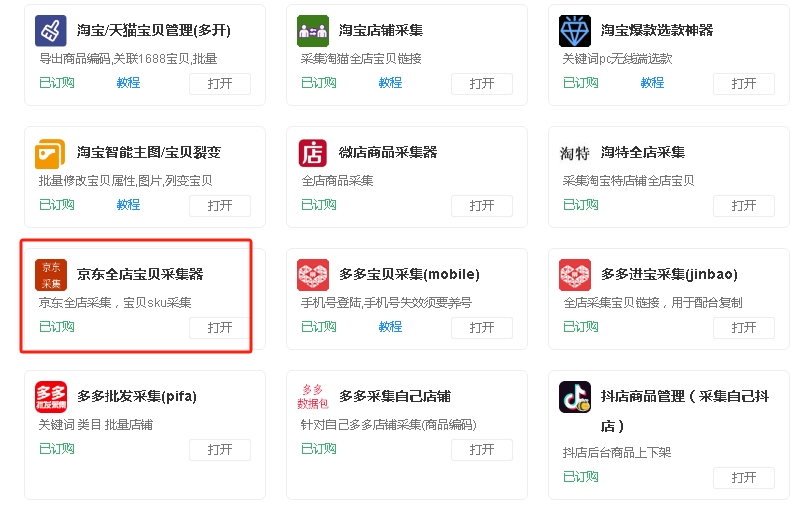
Task: Open 教程 for 淘宝爆款选款神器
Action: click(652, 83)
